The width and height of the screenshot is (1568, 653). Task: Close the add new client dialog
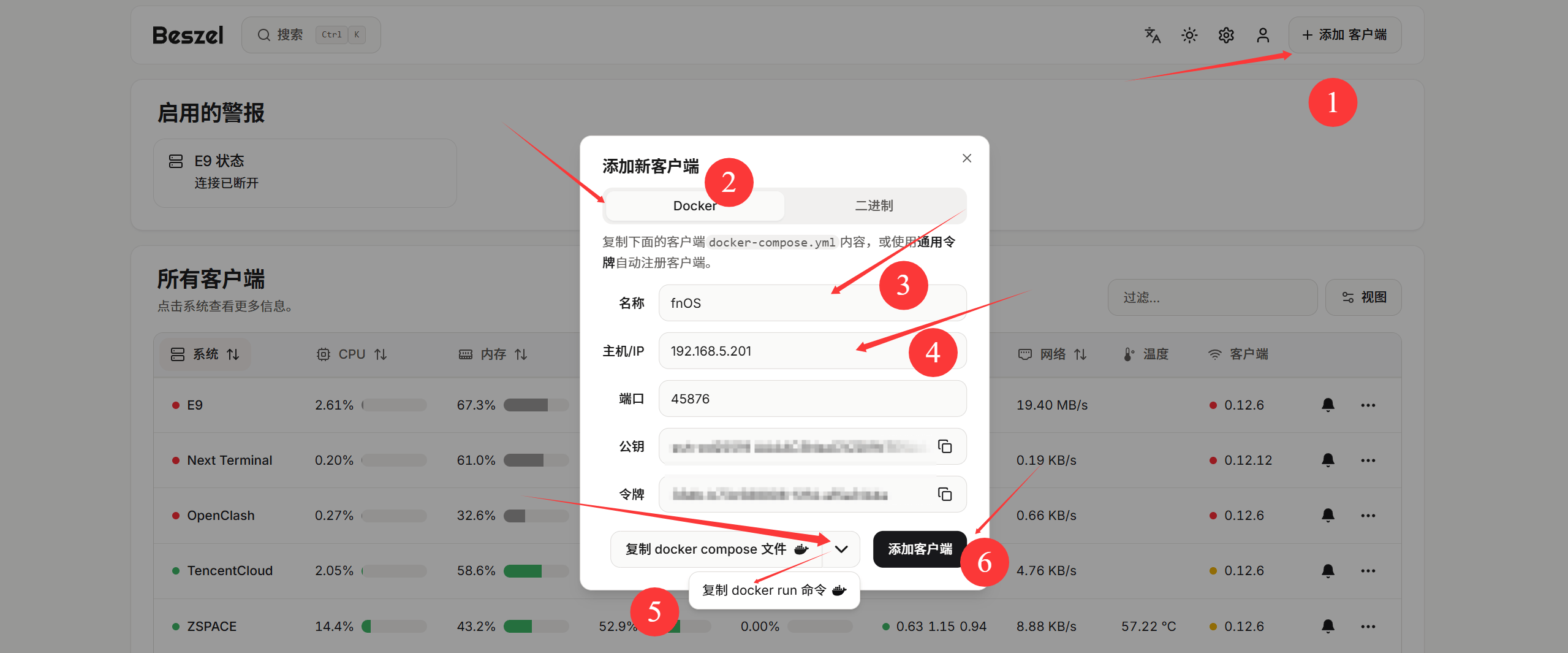[967, 158]
